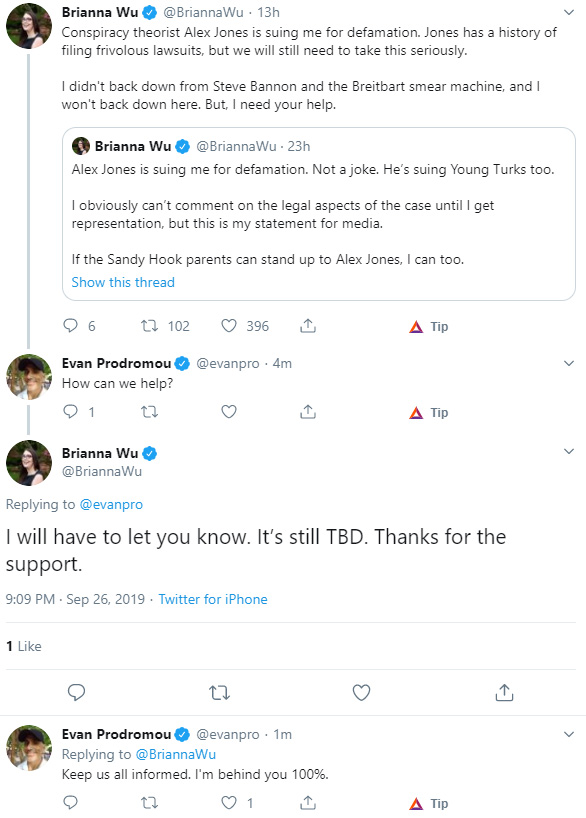Open Evan Prodromou's avatar on 1m reply

29,748
